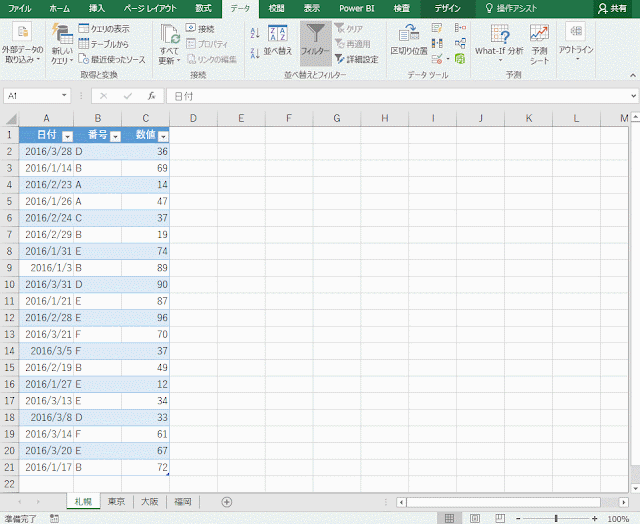Click the Remove Duplicates icon

(437, 43)
